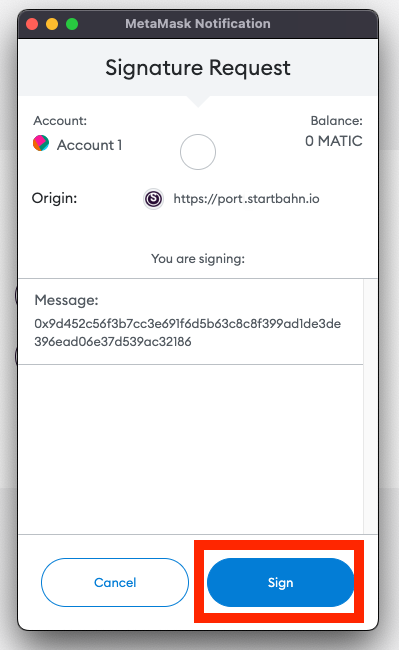The height and width of the screenshot is (650, 399).
Task: Select the hexadecimal message text
Action: pyautogui.click(x=188, y=332)
